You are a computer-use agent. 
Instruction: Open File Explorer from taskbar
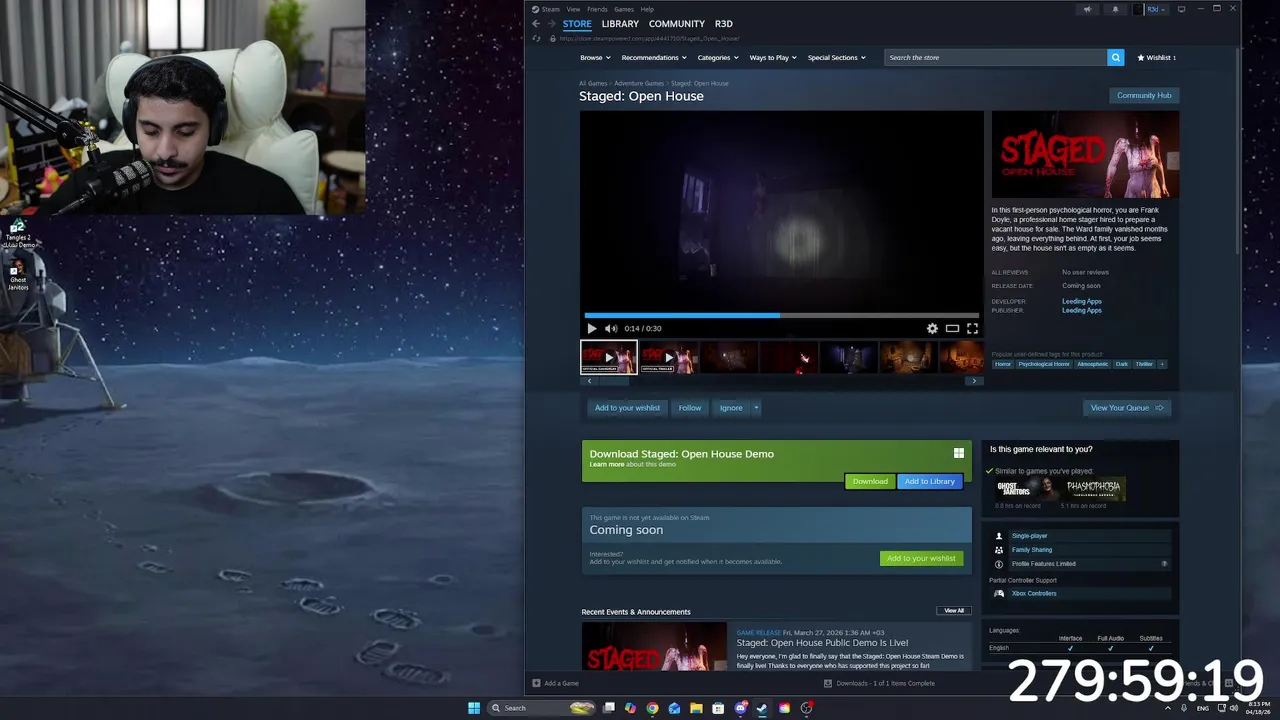point(696,708)
